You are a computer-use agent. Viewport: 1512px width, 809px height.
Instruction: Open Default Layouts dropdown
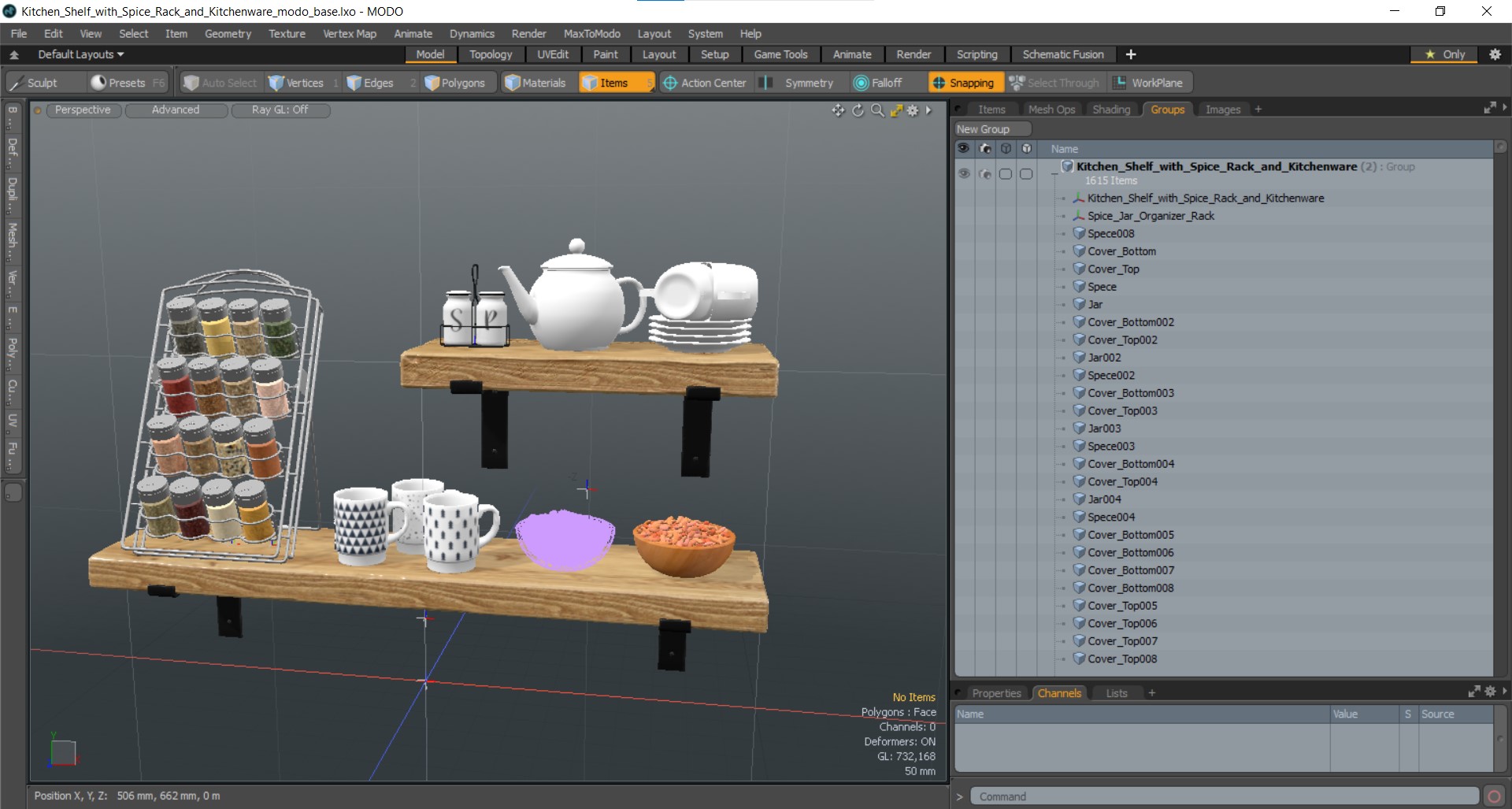tap(80, 54)
